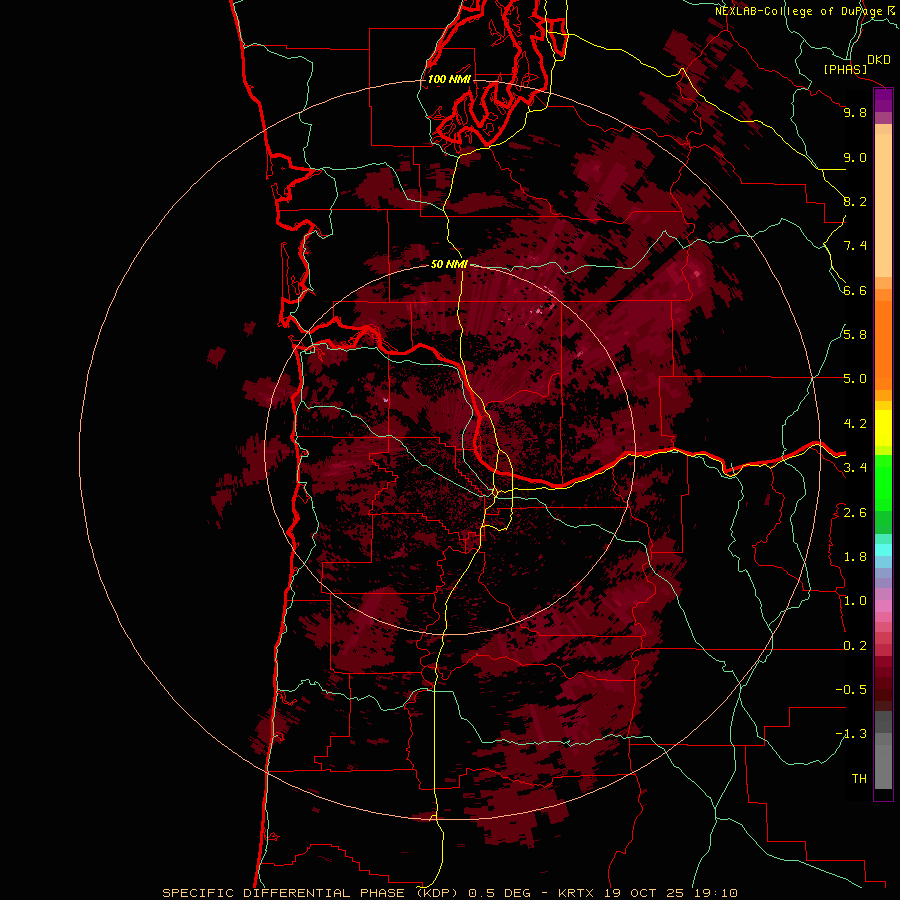Click the 2.6 value on the color scale
This screenshot has height=900, width=900.
coord(855,513)
